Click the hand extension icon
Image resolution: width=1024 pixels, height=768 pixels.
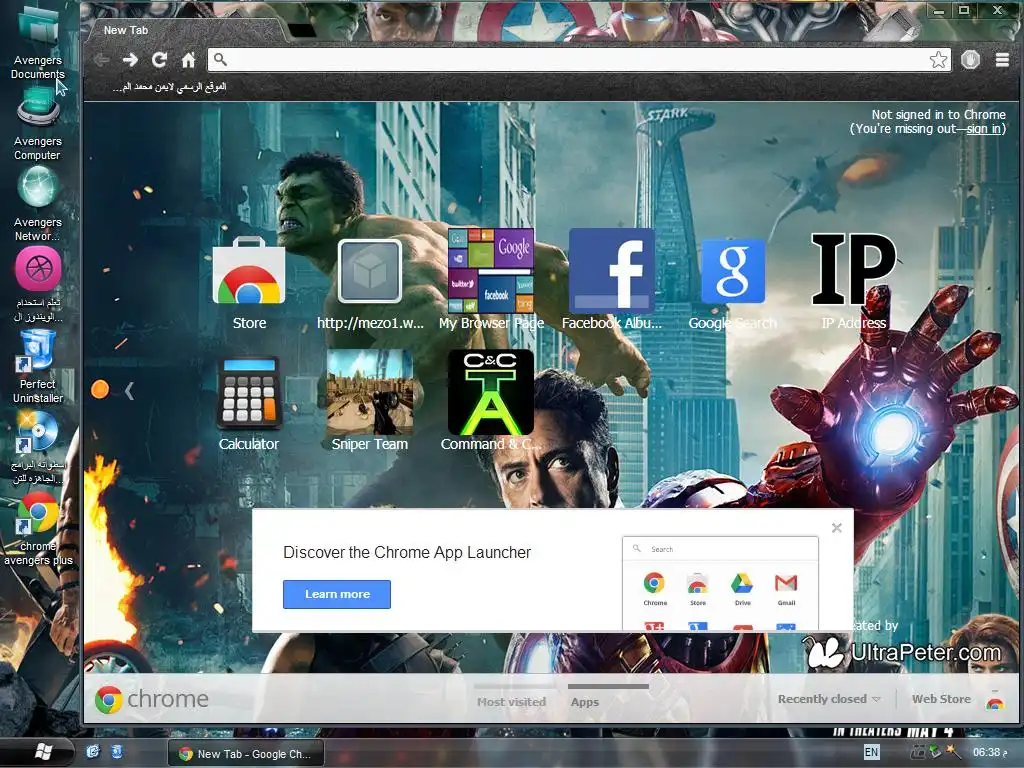coord(970,60)
